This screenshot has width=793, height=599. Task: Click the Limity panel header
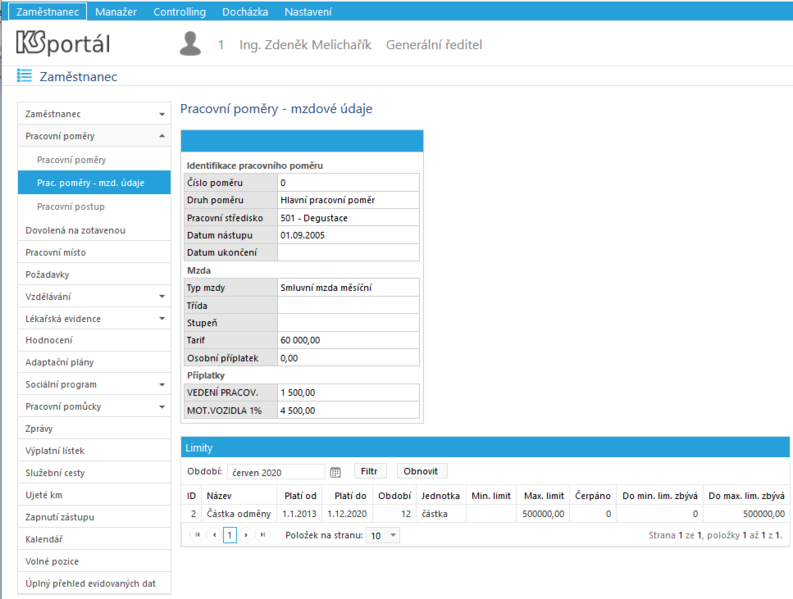(485, 448)
